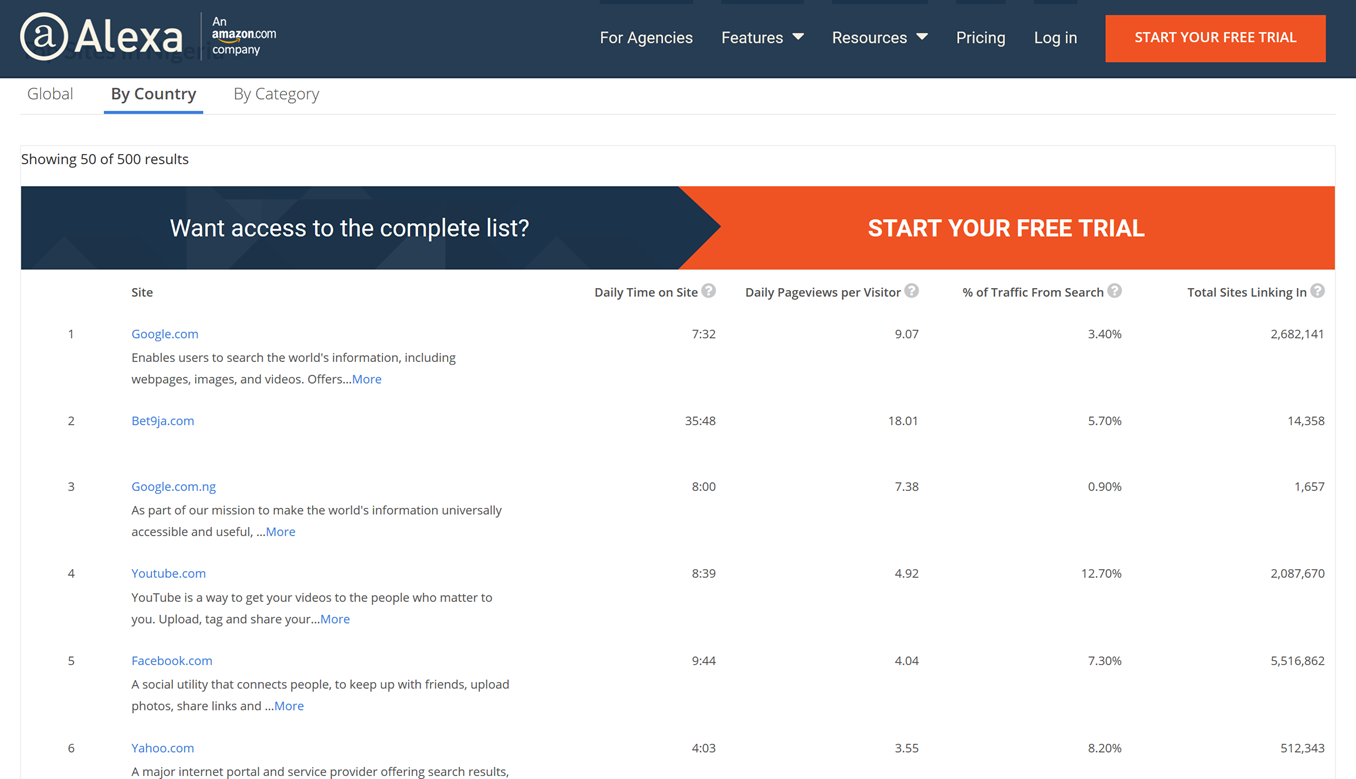The width and height of the screenshot is (1356, 779).
Task: Open the Yahoo.com site link
Action: tap(163, 748)
